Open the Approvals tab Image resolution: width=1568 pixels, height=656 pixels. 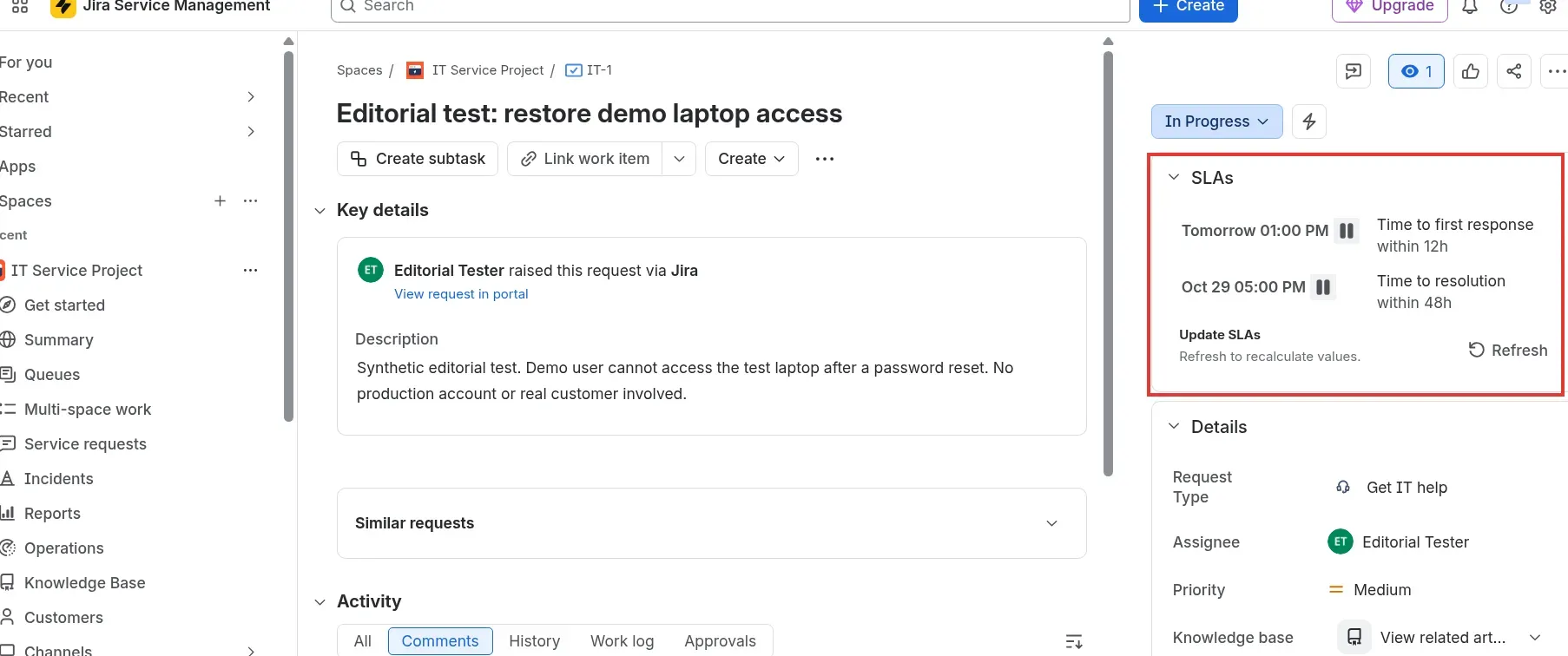tap(721, 641)
